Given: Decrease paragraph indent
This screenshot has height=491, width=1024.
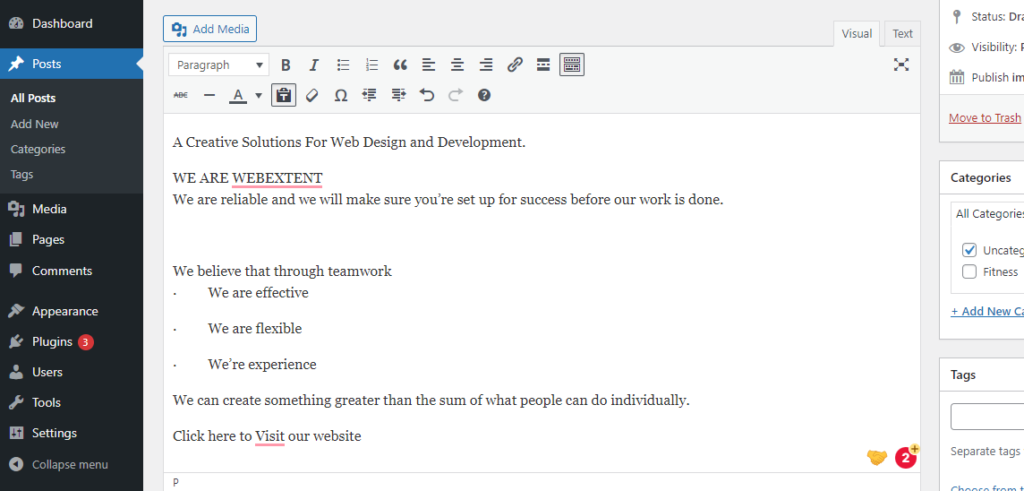Looking at the screenshot, I should [x=370, y=95].
